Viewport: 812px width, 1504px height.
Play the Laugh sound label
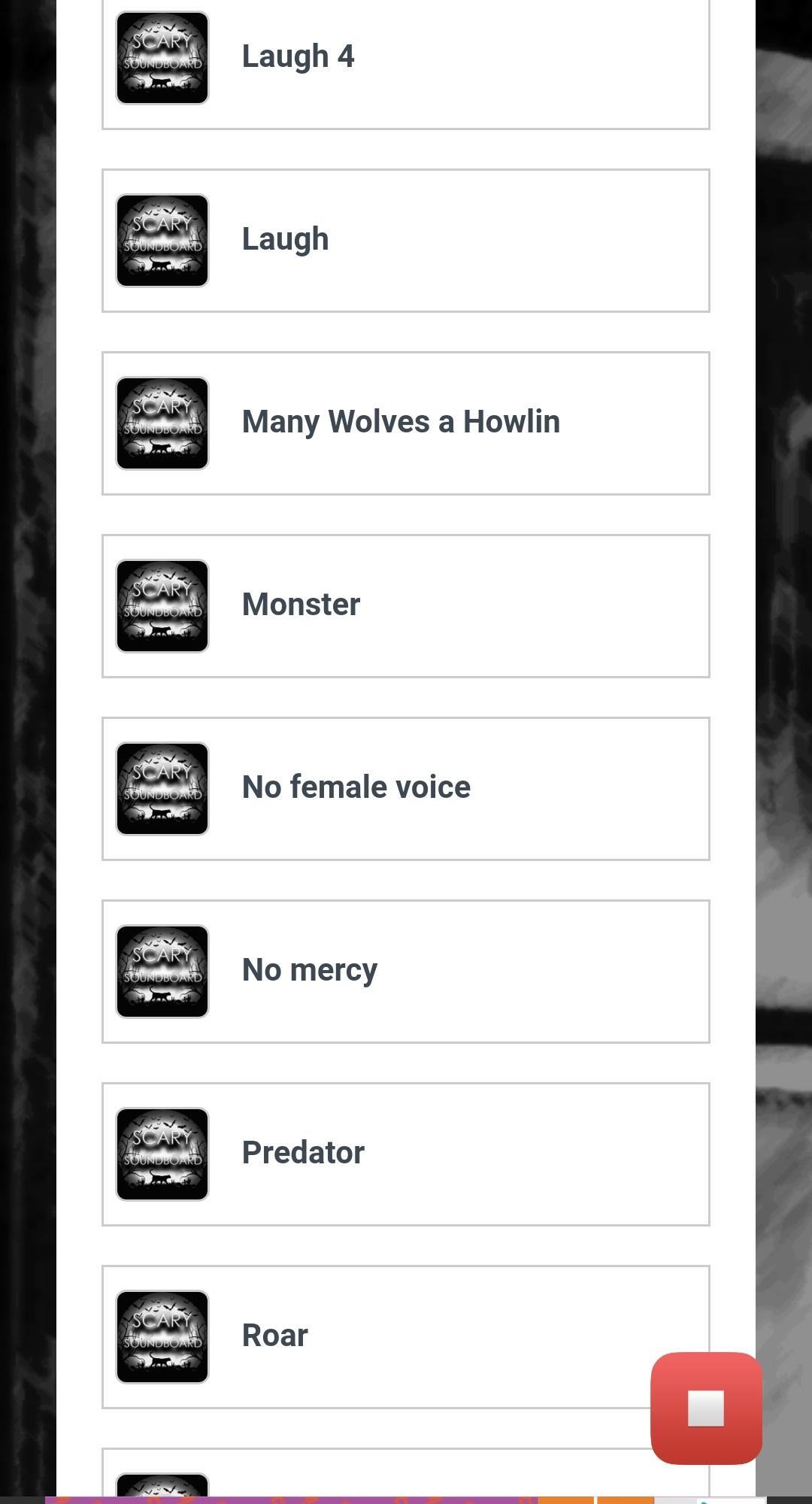[285, 241]
